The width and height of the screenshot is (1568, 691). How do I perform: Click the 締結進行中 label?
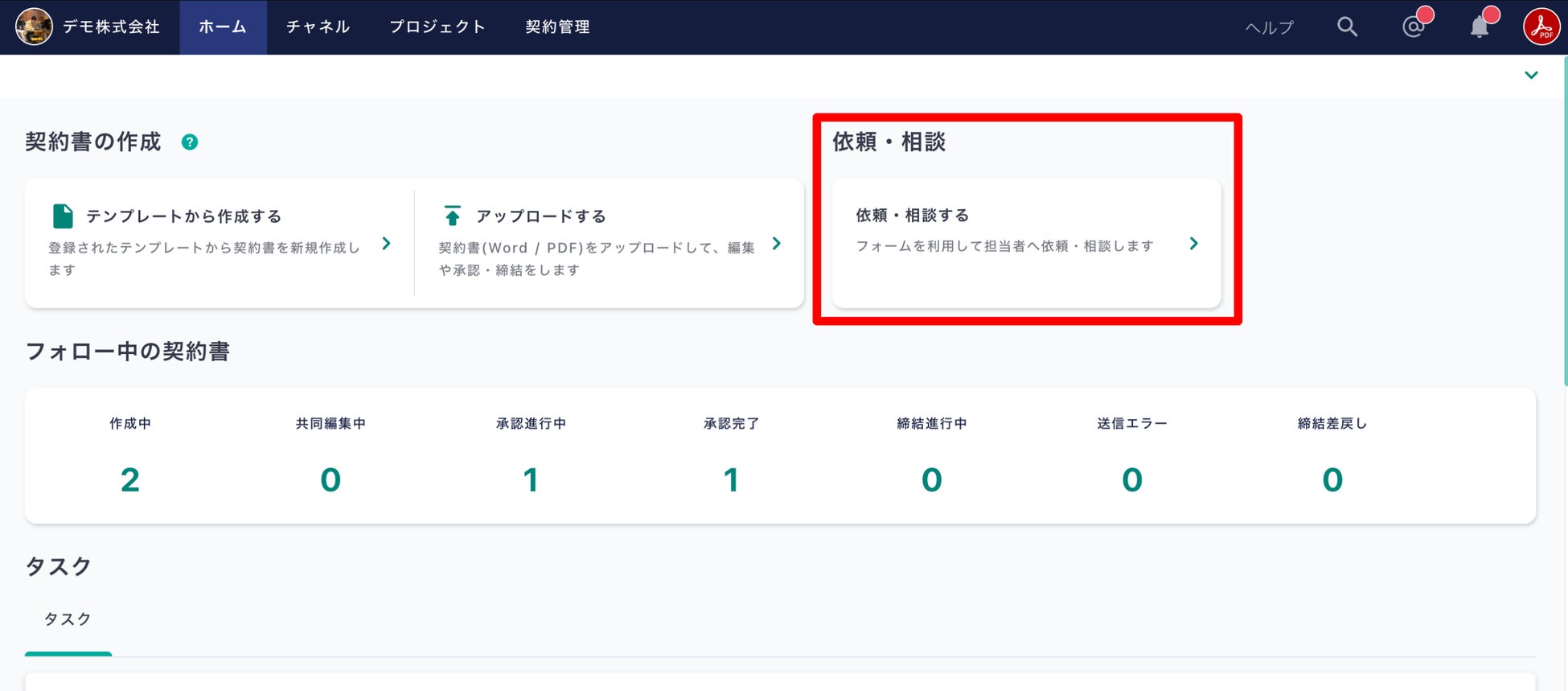(932, 423)
